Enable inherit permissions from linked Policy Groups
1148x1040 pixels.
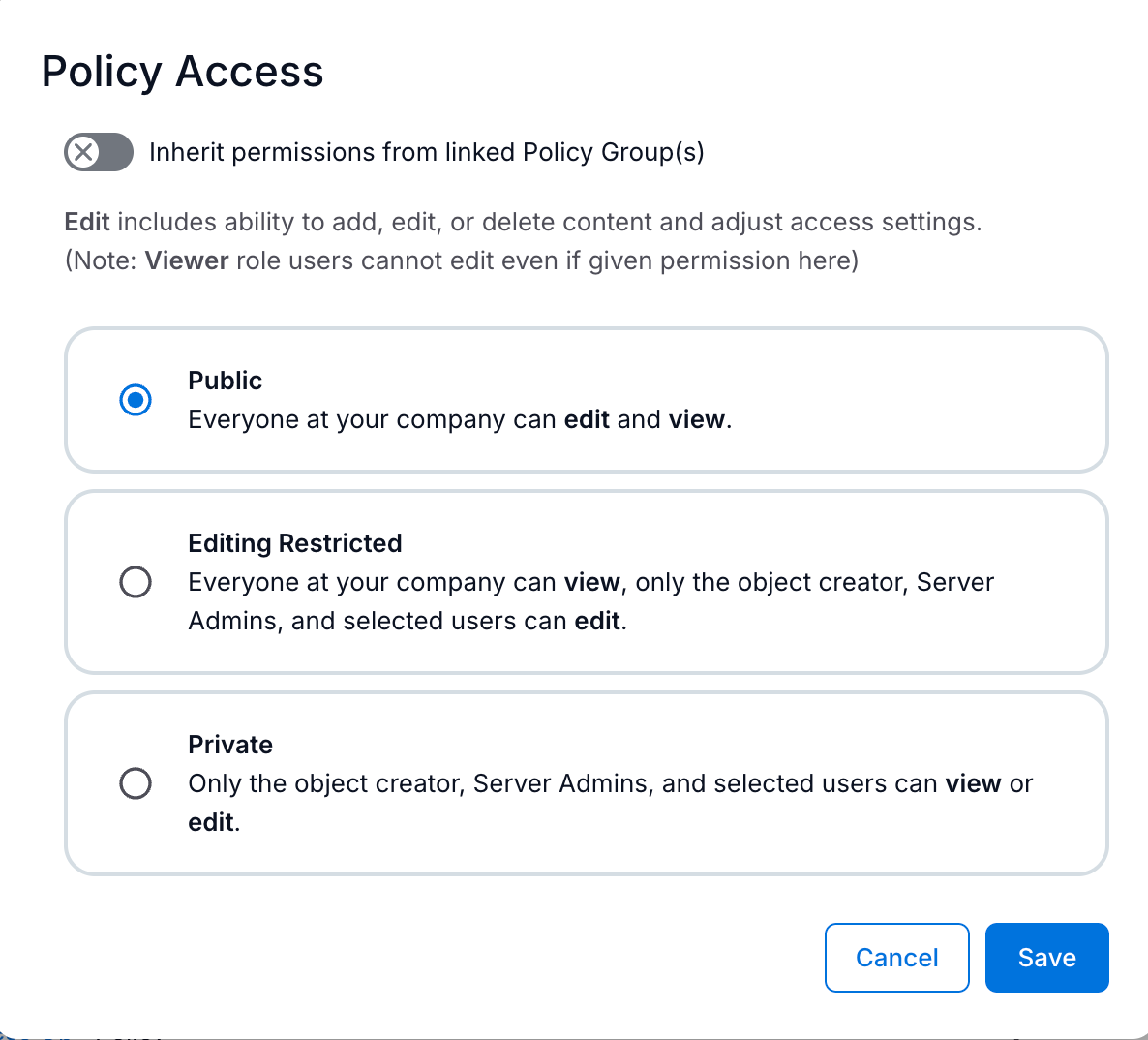pos(98,151)
